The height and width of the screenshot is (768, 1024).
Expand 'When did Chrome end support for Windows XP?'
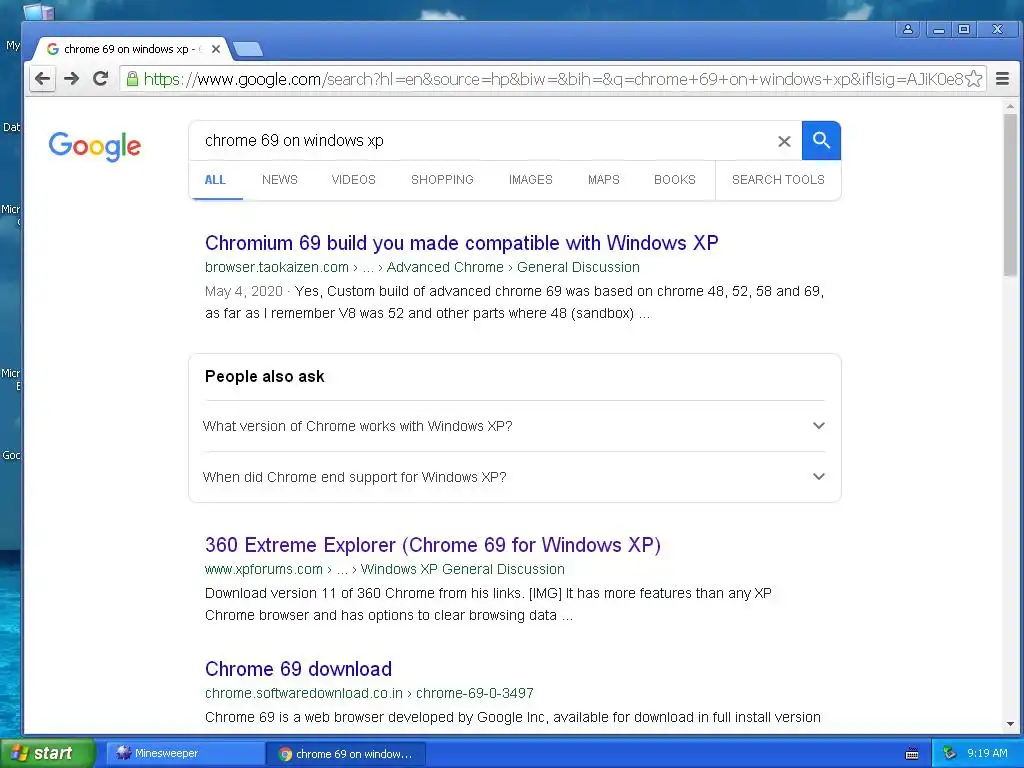coord(514,477)
